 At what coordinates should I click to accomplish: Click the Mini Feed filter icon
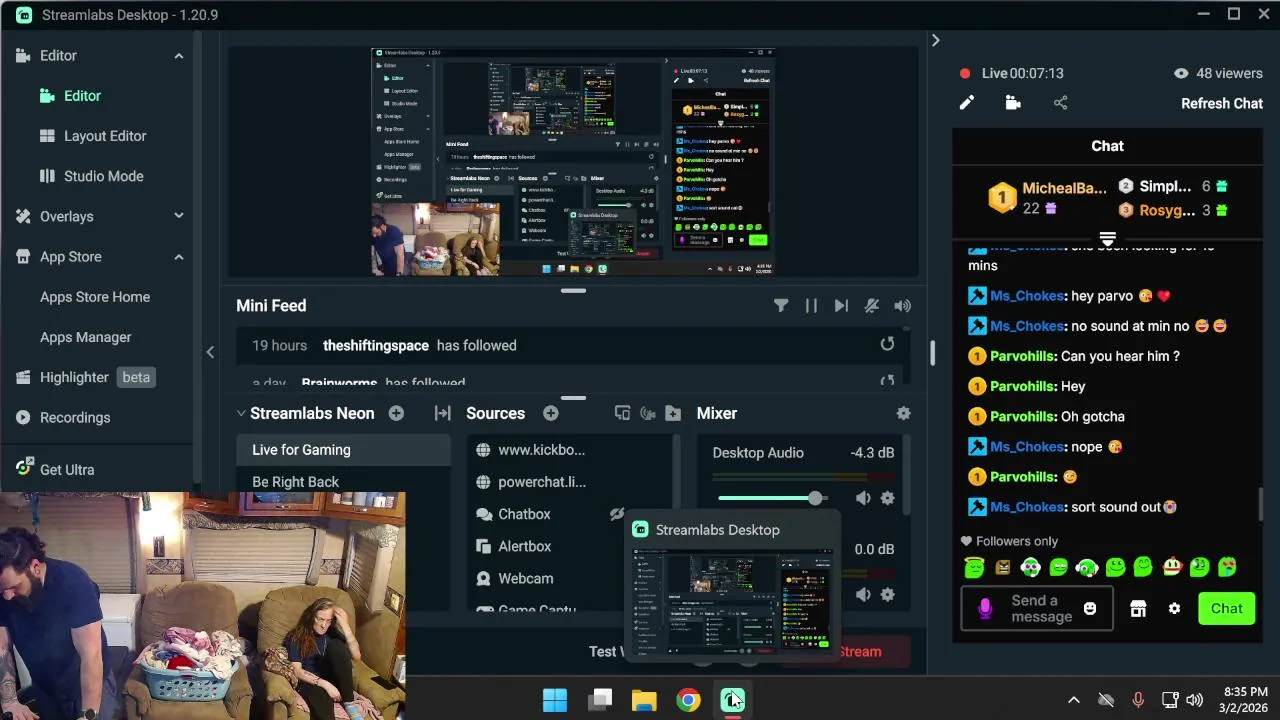tap(781, 306)
